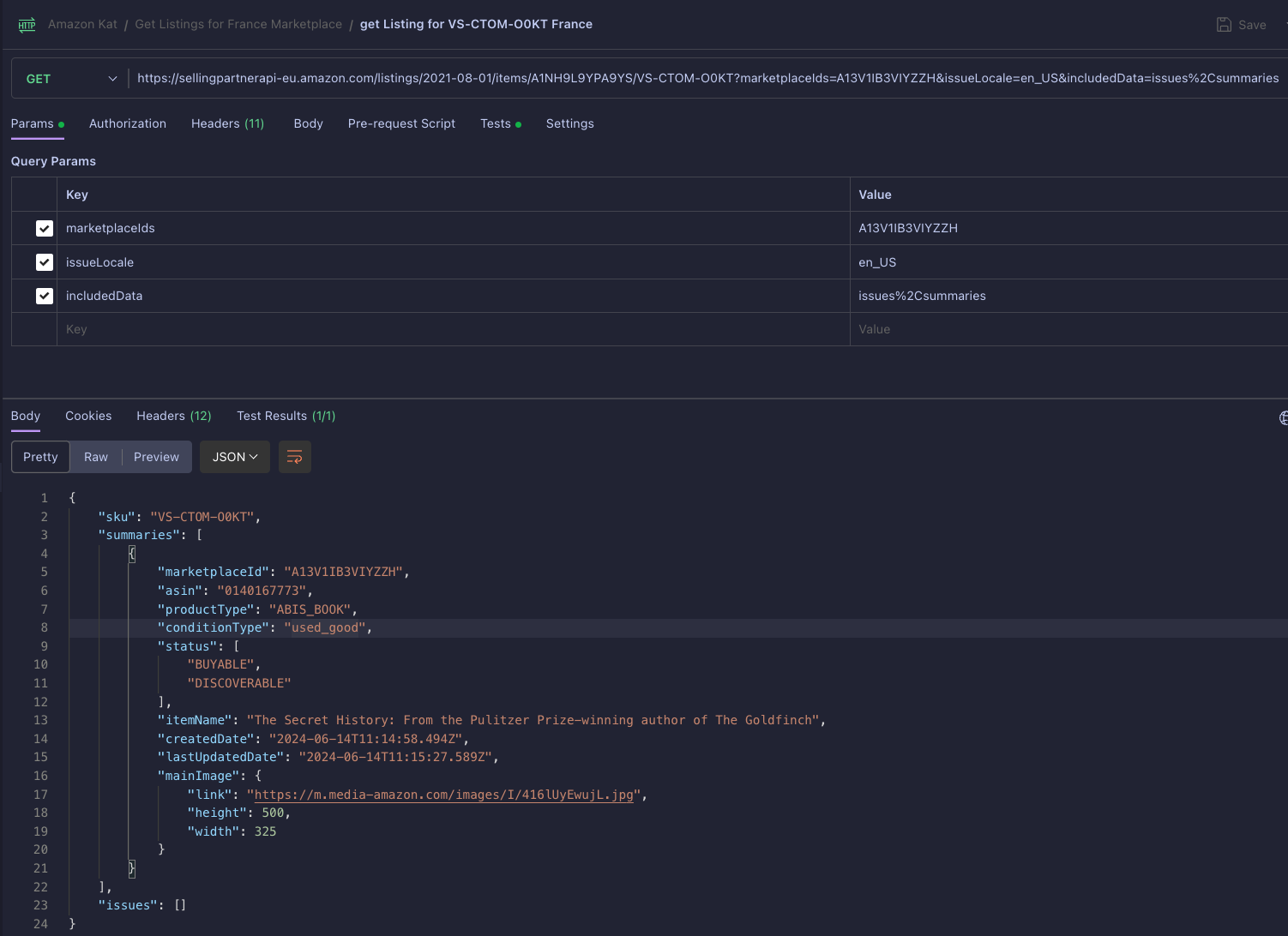
Task: Click the A13V1IB3VIYZZH value cell
Action: [x=1068, y=228]
